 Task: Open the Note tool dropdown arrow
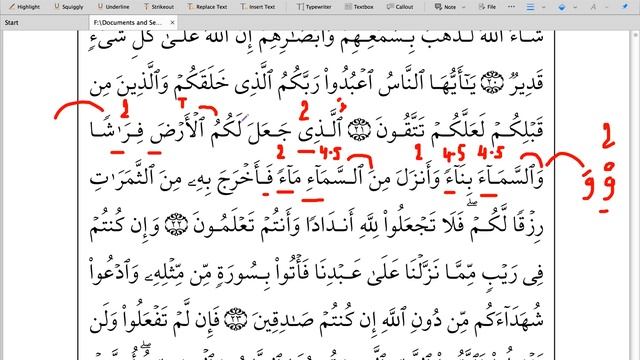point(463,7)
